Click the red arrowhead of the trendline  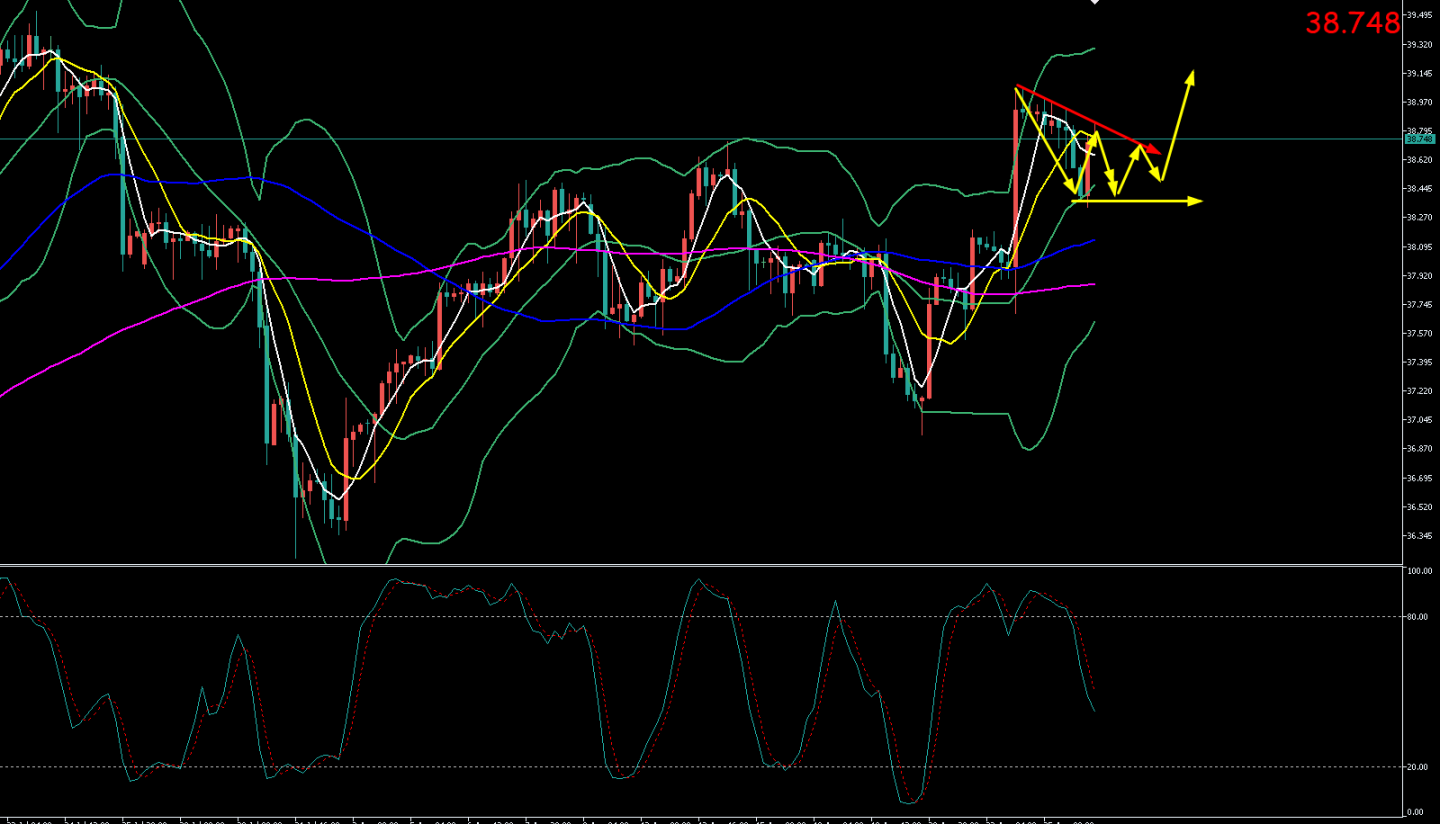(1155, 149)
